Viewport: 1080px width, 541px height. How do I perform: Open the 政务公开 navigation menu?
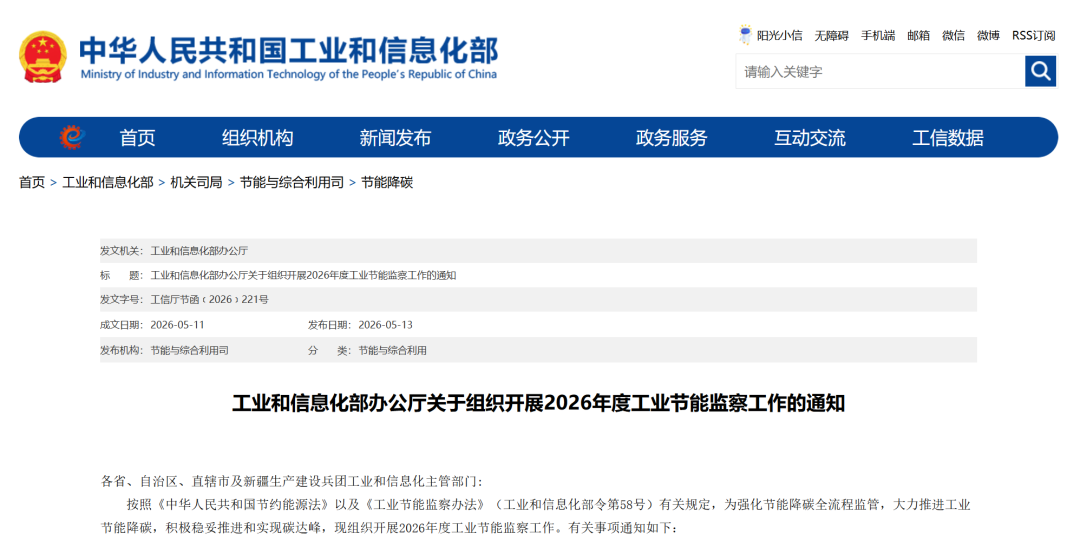pyautogui.click(x=533, y=138)
